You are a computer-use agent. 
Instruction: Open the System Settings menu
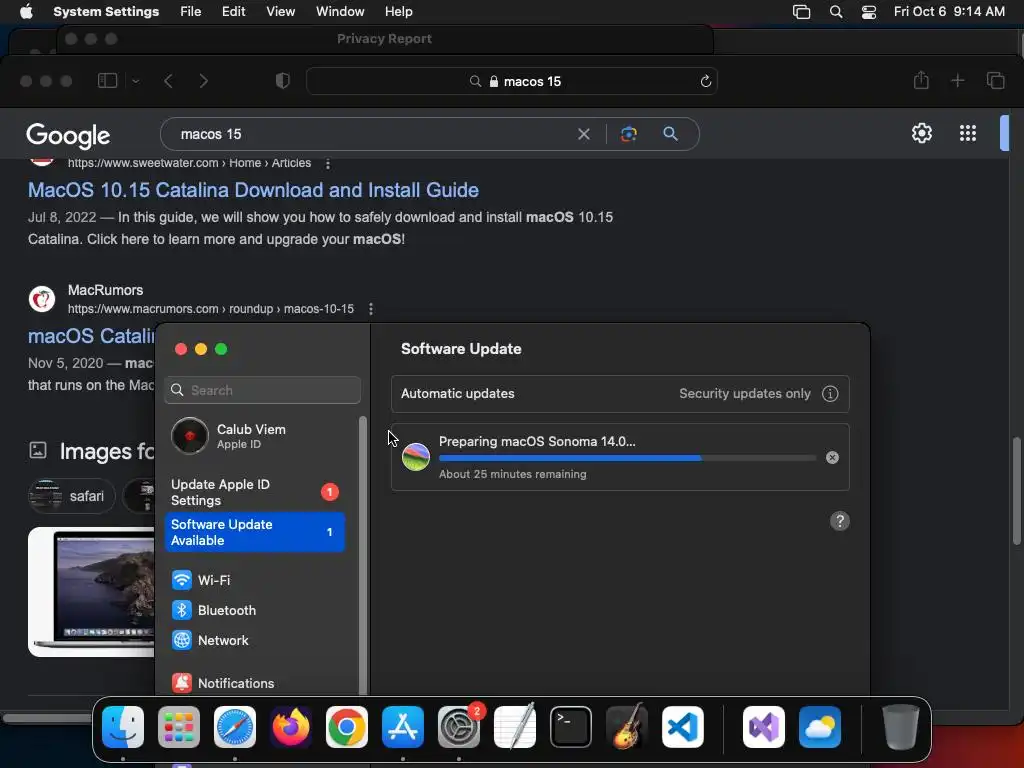click(x=106, y=12)
